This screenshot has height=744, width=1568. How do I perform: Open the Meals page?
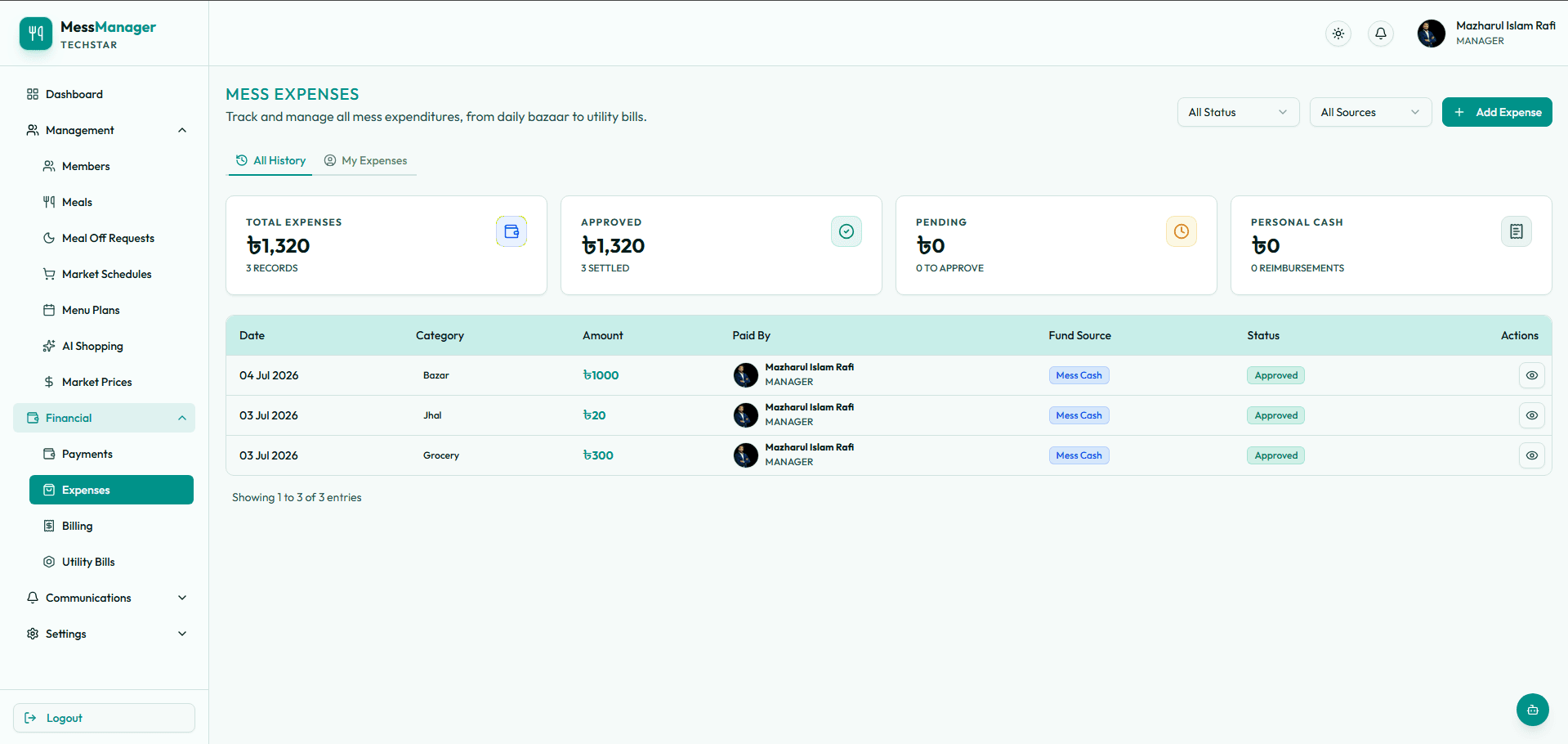(111, 202)
